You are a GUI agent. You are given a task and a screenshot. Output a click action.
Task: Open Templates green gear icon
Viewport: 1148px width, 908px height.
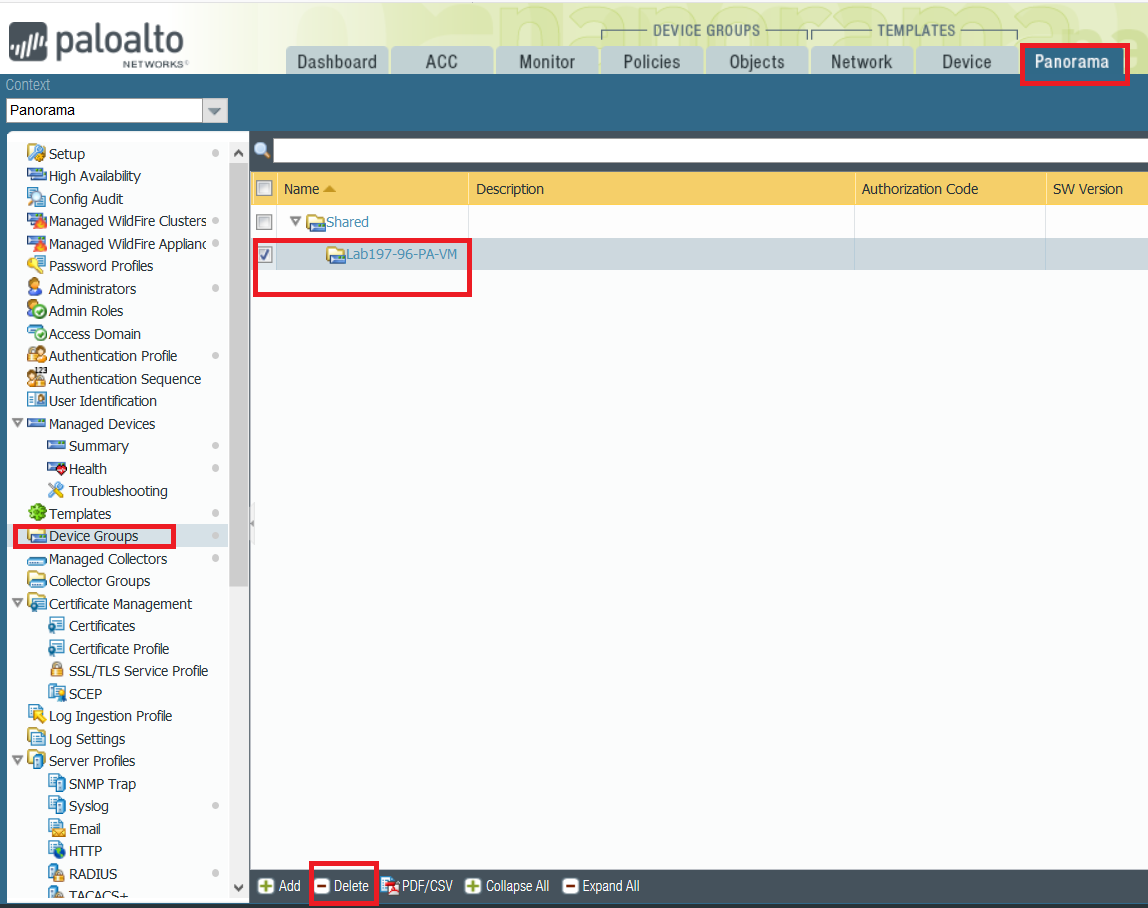pyautogui.click(x=37, y=513)
